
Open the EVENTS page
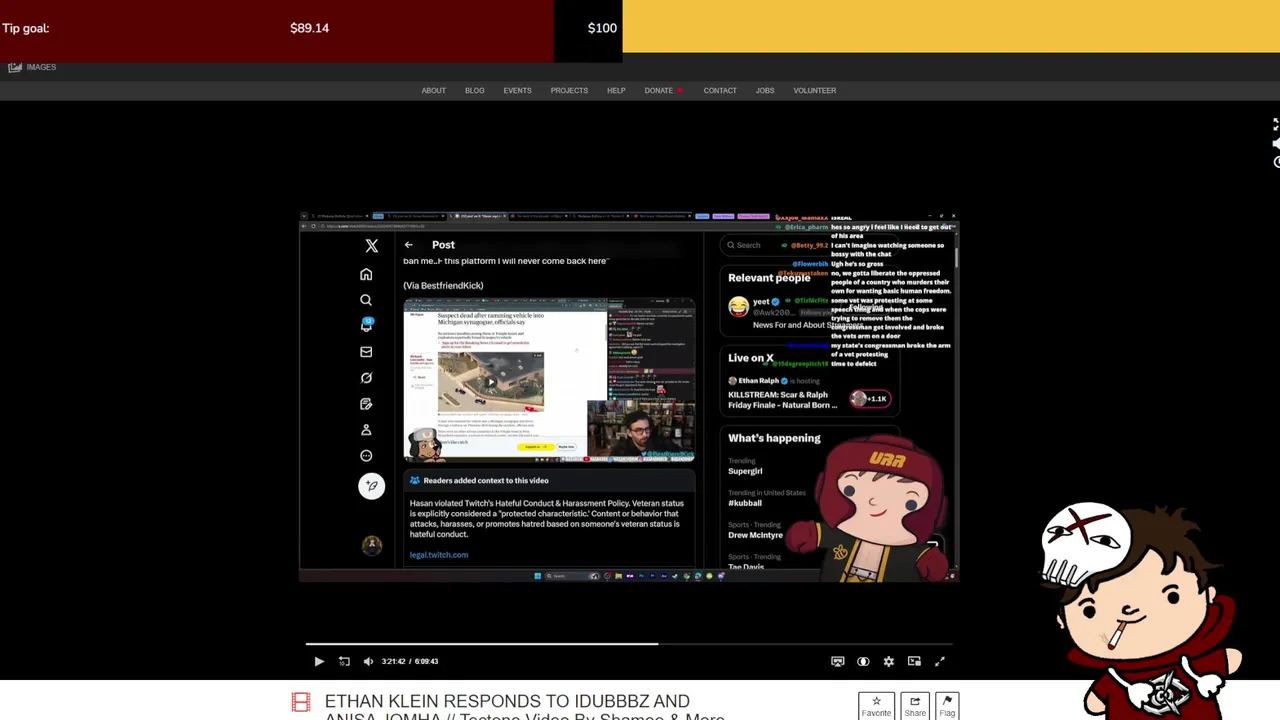pos(517,90)
